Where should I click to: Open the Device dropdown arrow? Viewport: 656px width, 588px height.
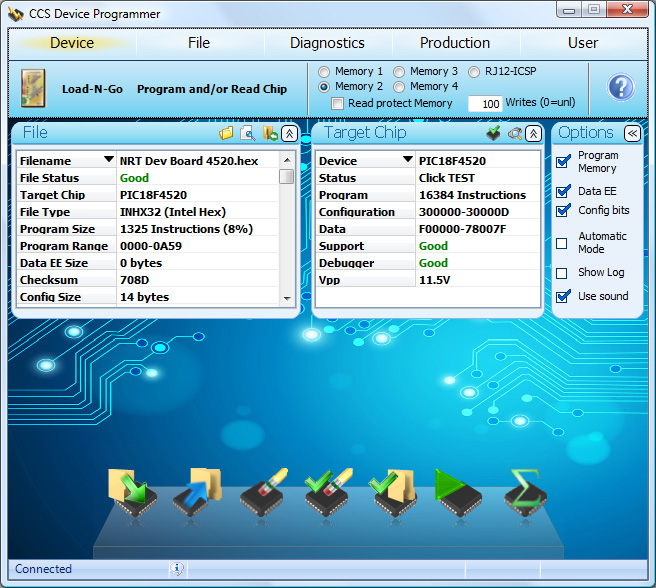(407, 161)
